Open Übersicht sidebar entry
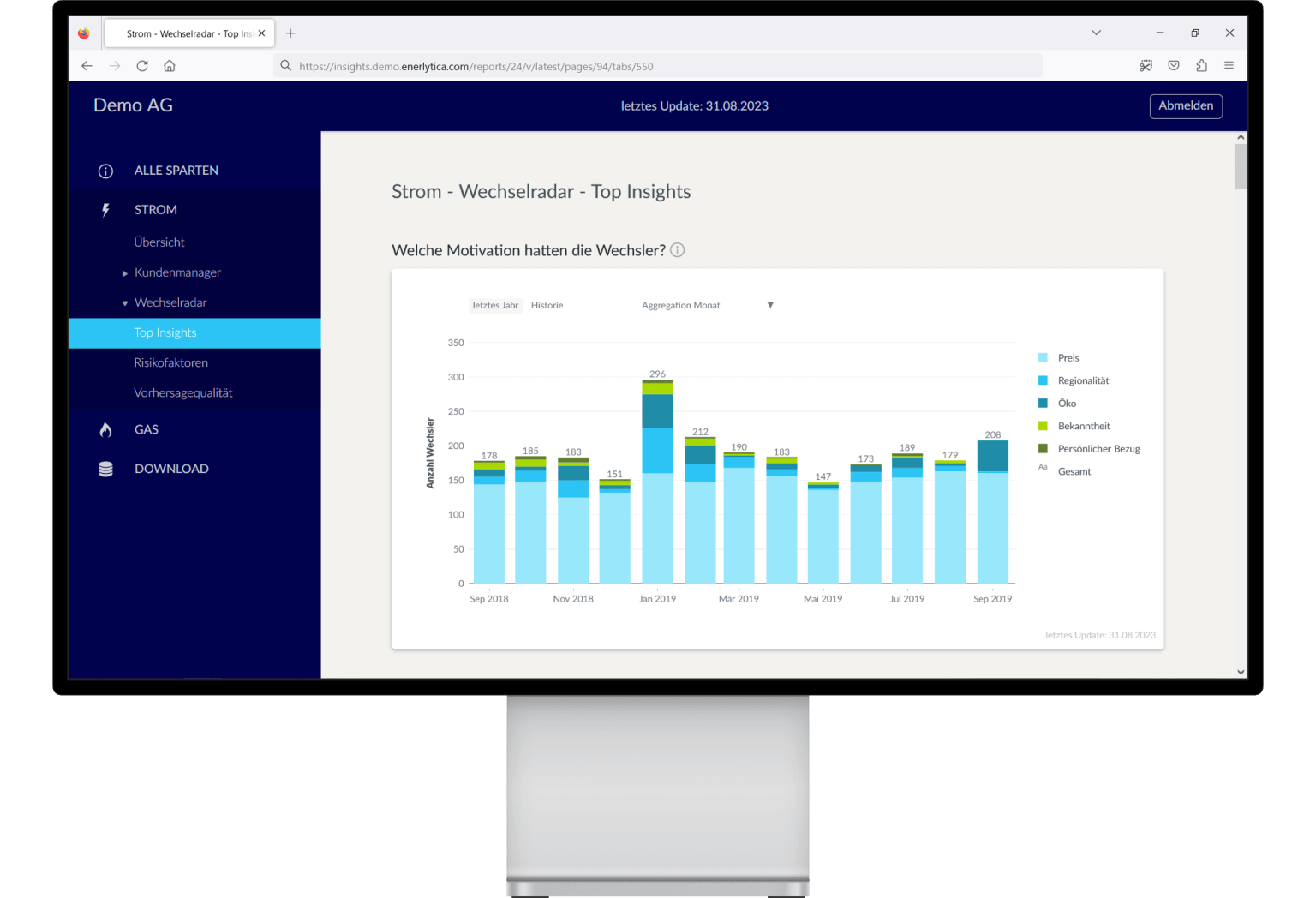Image resolution: width=1316 pixels, height=898 pixels. 159,242
